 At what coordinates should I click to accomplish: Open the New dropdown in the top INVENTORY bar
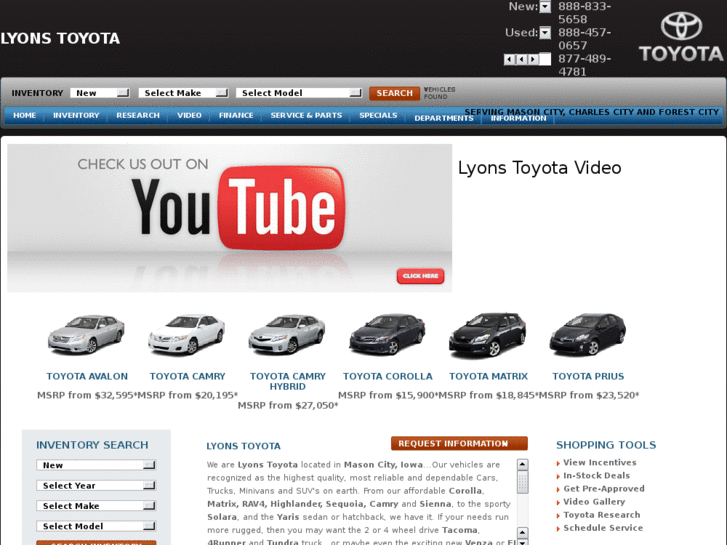pos(100,93)
